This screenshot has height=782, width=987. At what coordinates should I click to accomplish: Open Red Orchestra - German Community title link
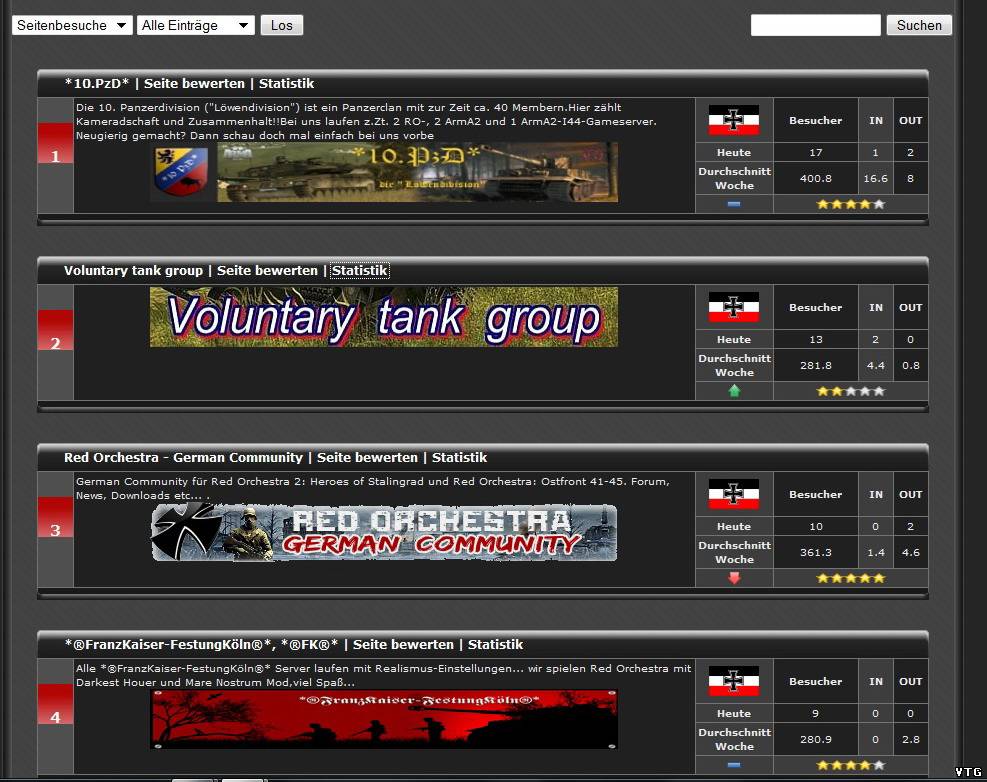click(x=183, y=457)
